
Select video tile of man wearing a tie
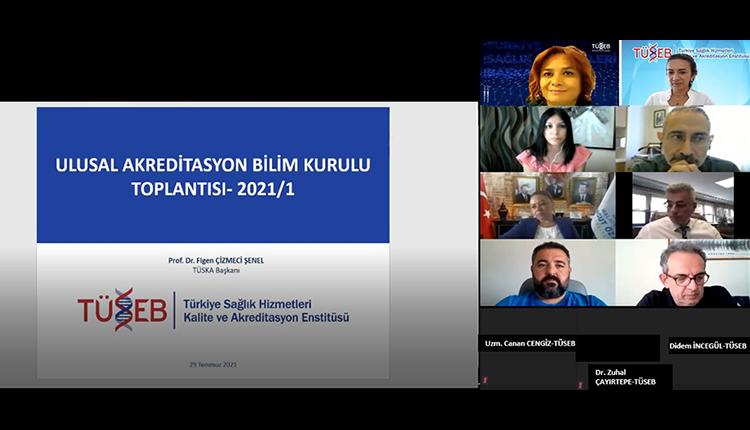click(683, 206)
